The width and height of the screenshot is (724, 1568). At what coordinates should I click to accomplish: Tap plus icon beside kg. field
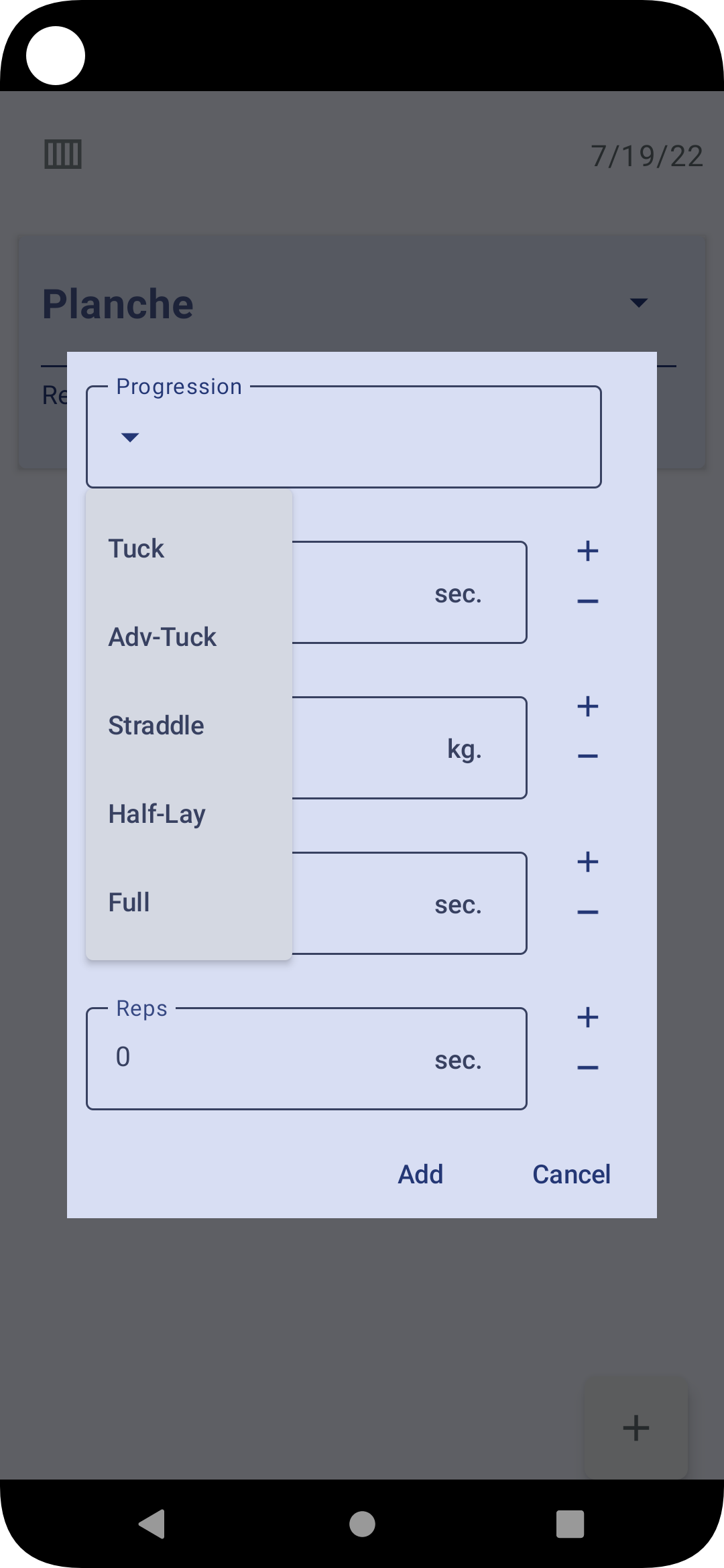(588, 706)
